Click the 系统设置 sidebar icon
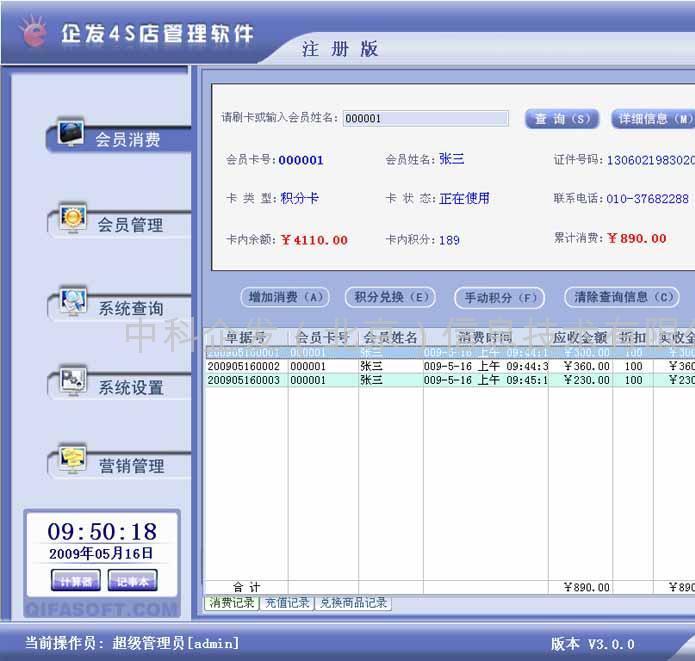The image size is (695, 661). coord(73,381)
